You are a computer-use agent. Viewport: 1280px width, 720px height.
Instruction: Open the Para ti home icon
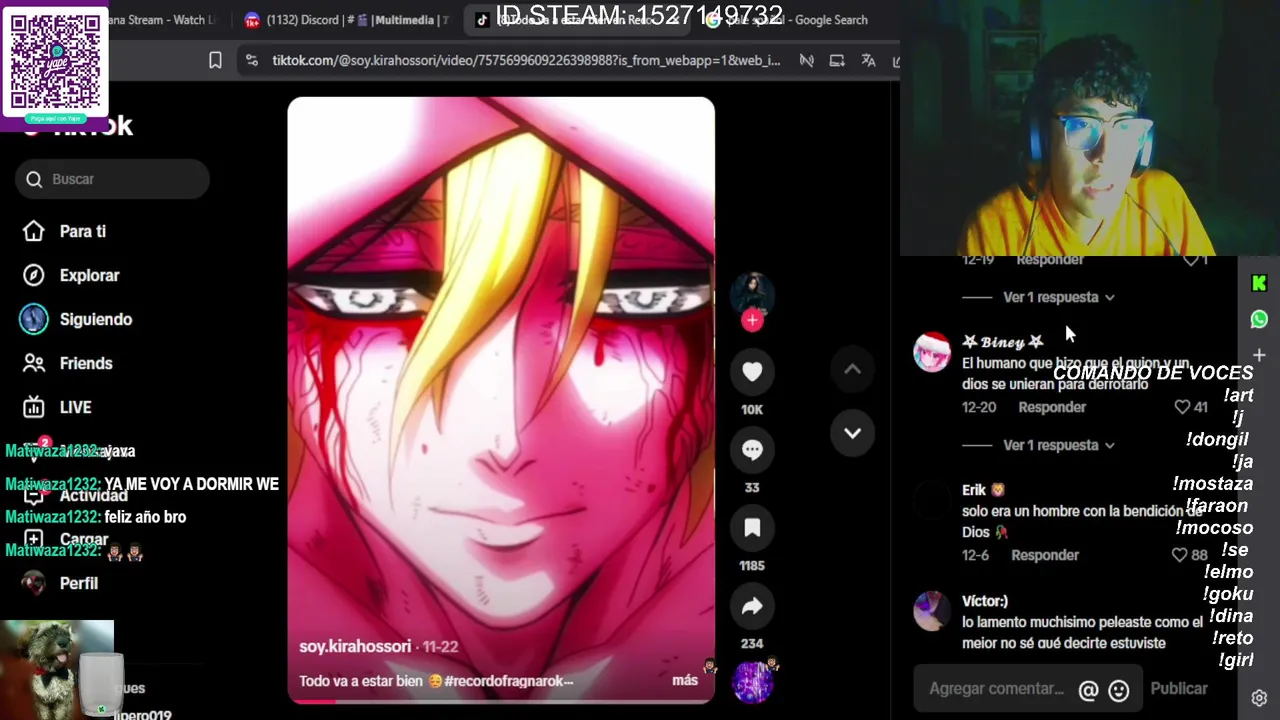tap(34, 231)
